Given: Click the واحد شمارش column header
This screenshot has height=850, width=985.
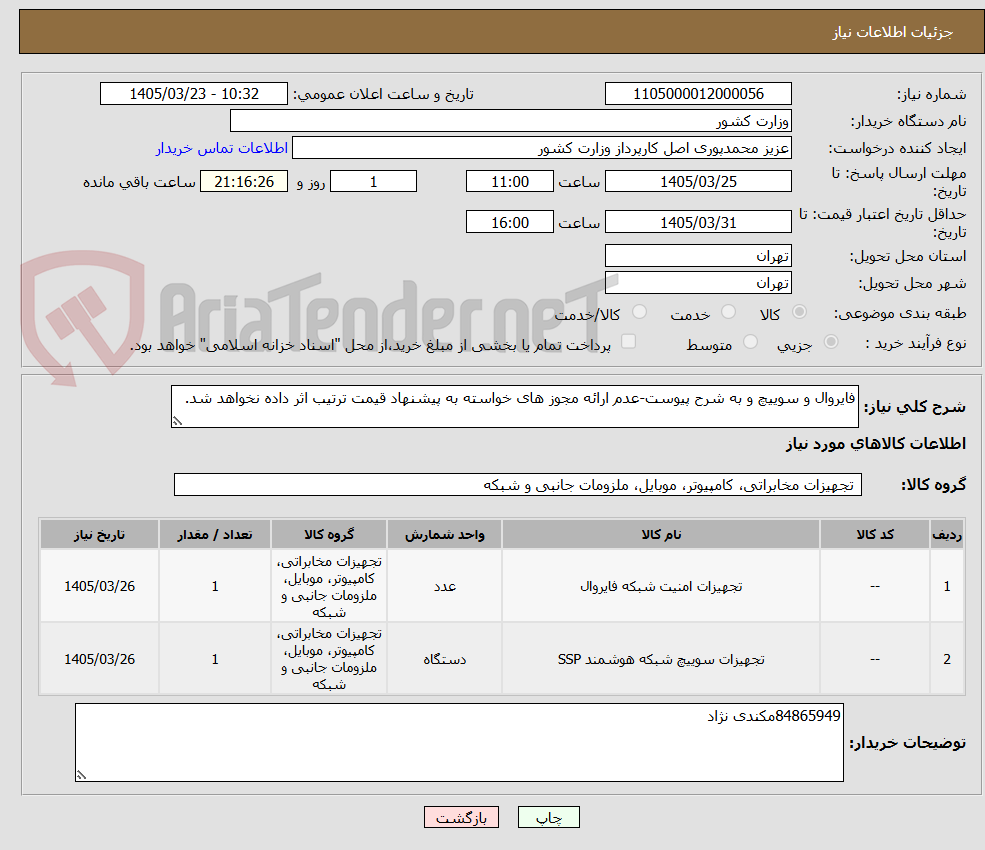Looking at the screenshot, I should coord(445,534).
